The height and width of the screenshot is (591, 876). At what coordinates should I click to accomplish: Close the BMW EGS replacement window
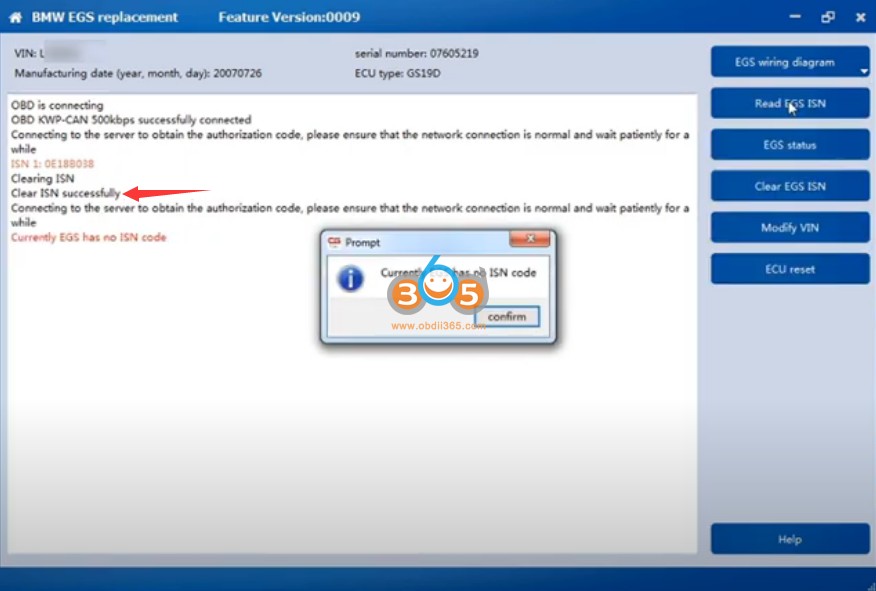[860, 17]
